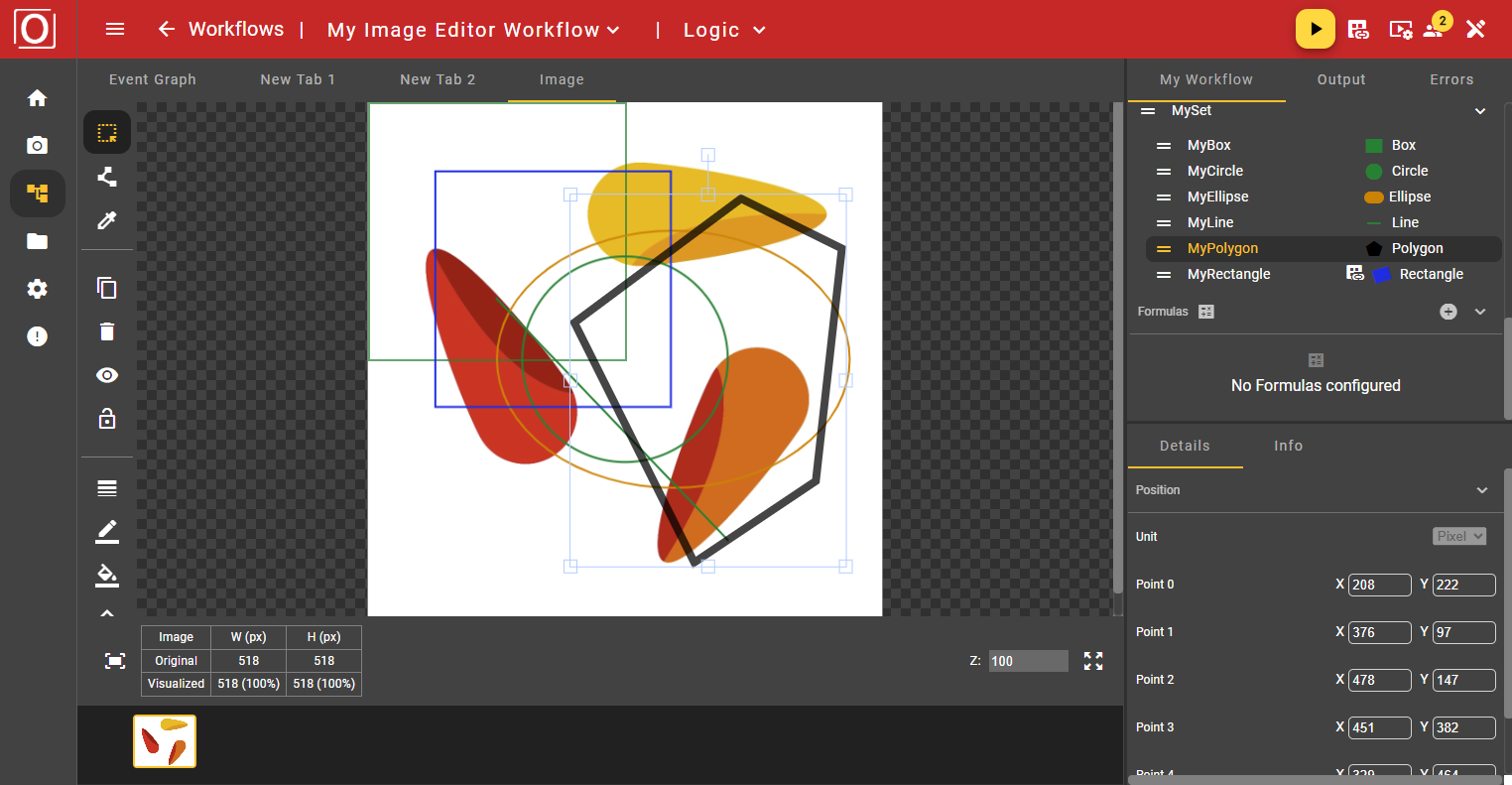Click the trash delete icon
This screenshot has width=1512, height=785.
click(107, 331)
